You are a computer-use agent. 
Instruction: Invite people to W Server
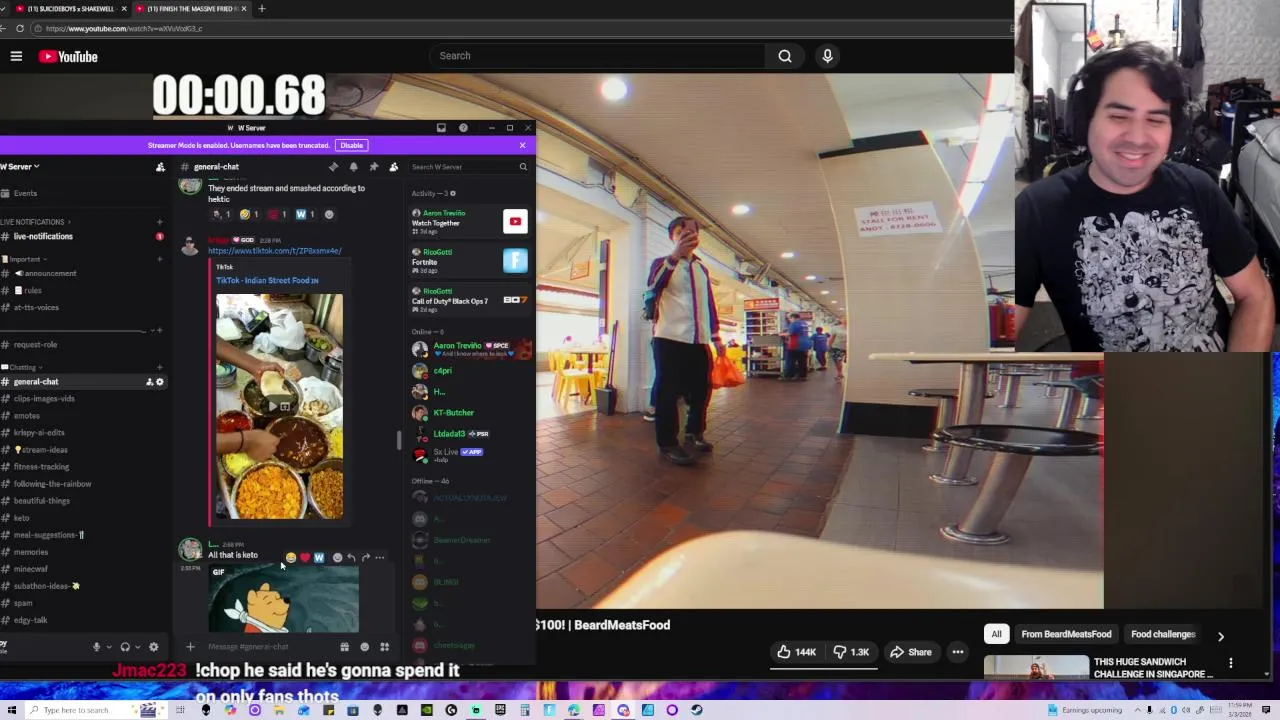point(160,167)
